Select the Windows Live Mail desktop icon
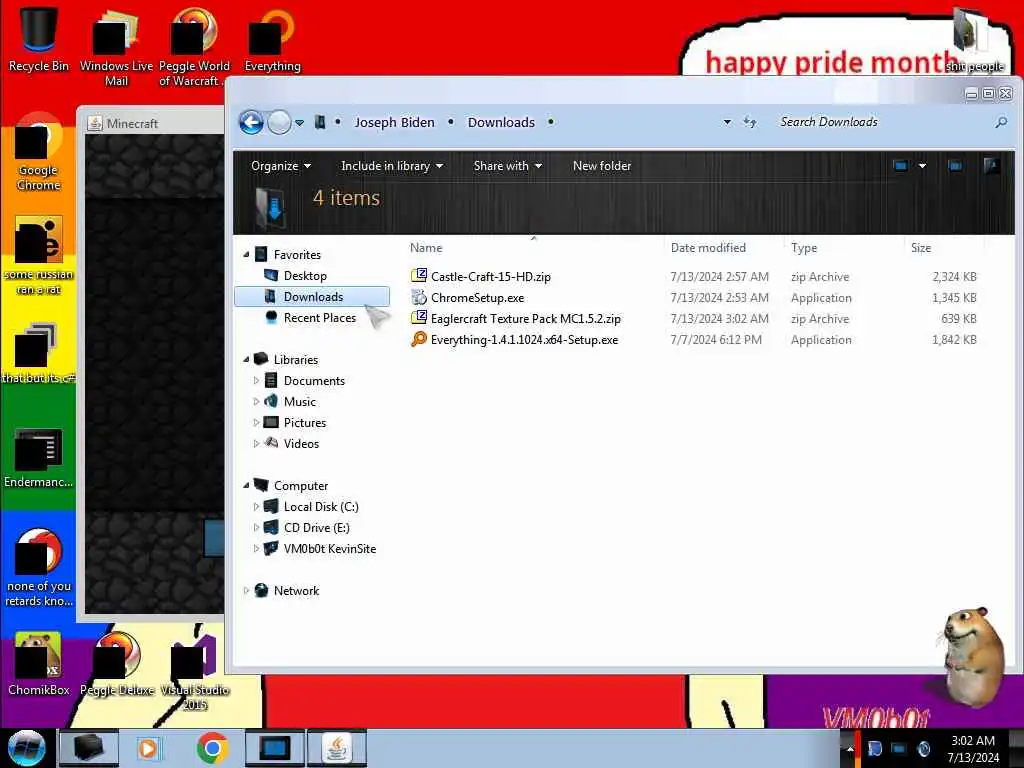1024x768 pixels. pos(116,47)
